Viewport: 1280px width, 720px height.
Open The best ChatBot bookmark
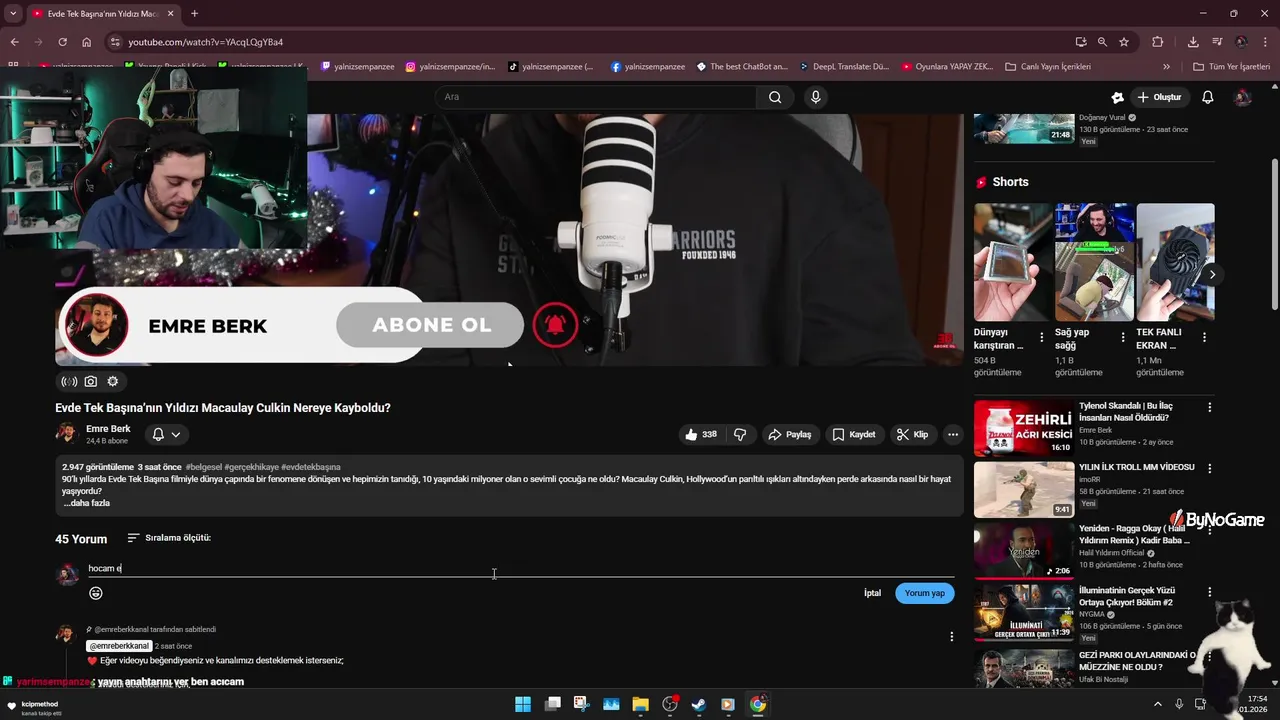click(x=741, y=67)
